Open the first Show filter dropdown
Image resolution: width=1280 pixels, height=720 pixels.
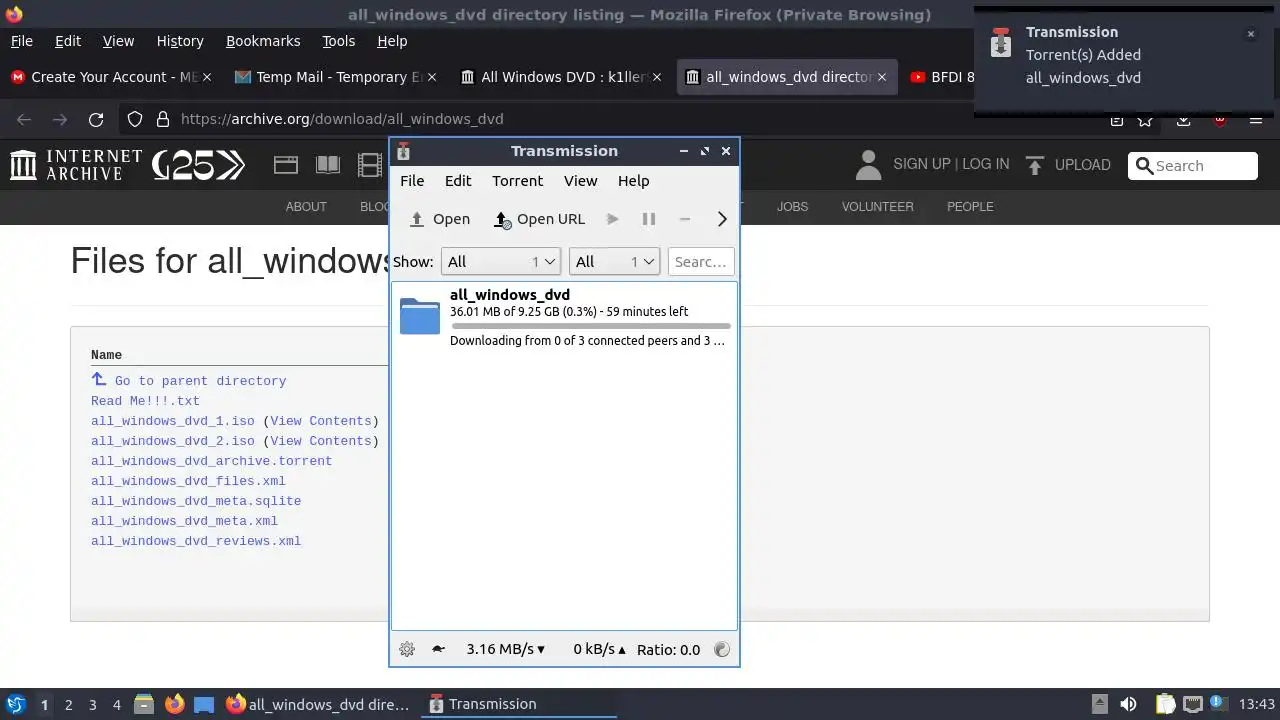coord(501,261)
